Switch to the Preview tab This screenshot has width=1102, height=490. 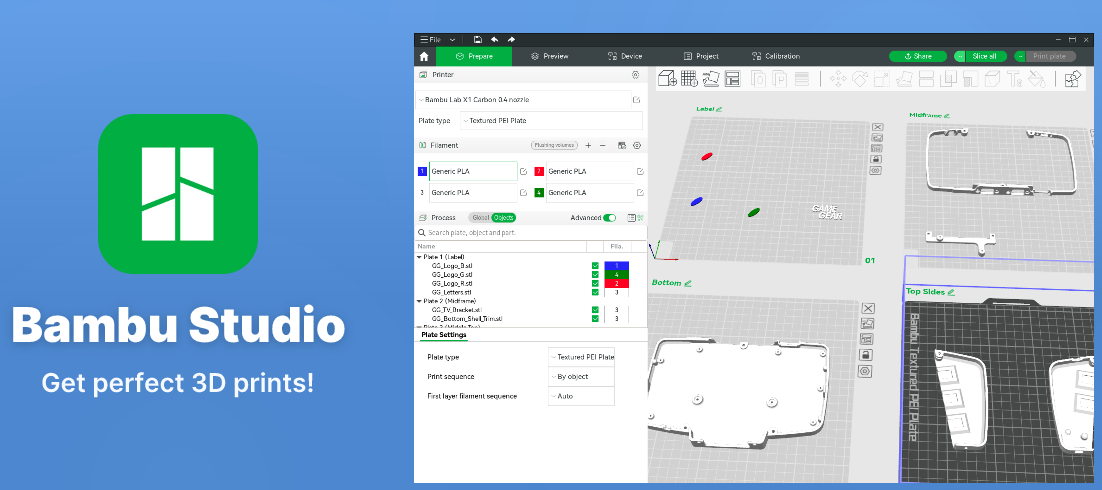click(550, 57)
